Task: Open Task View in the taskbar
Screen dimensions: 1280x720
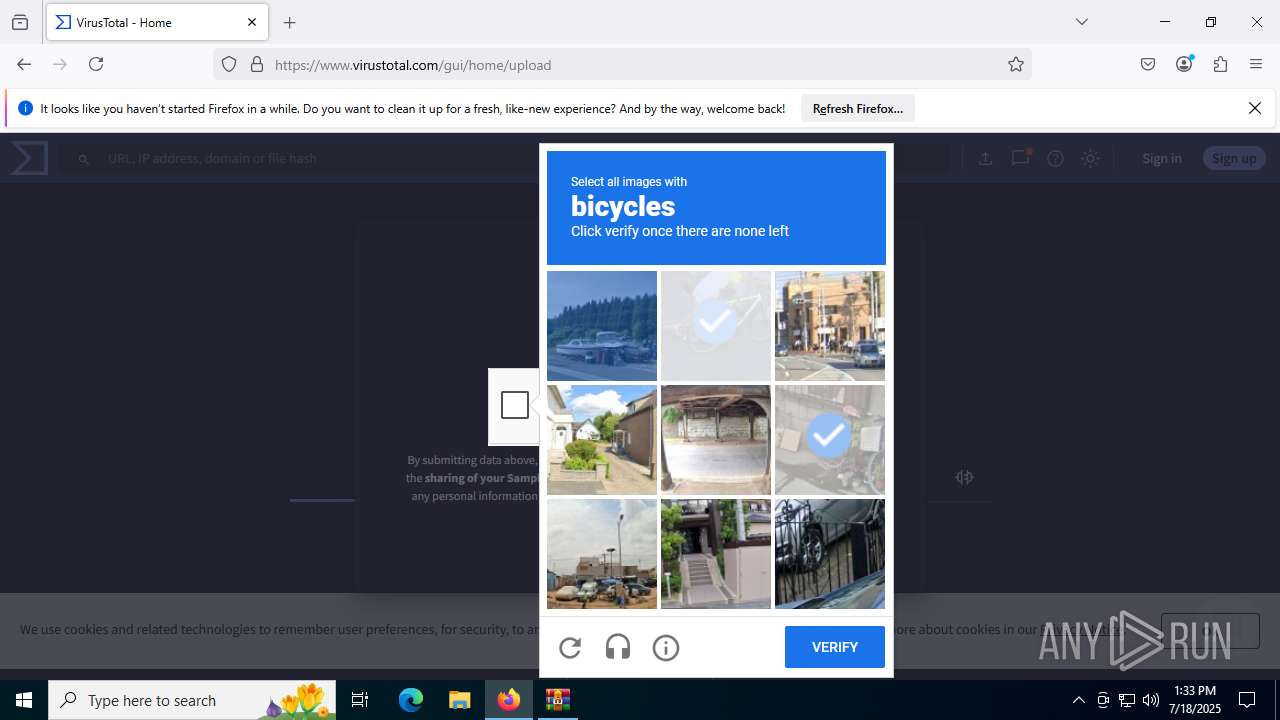Action: [360, 700]
